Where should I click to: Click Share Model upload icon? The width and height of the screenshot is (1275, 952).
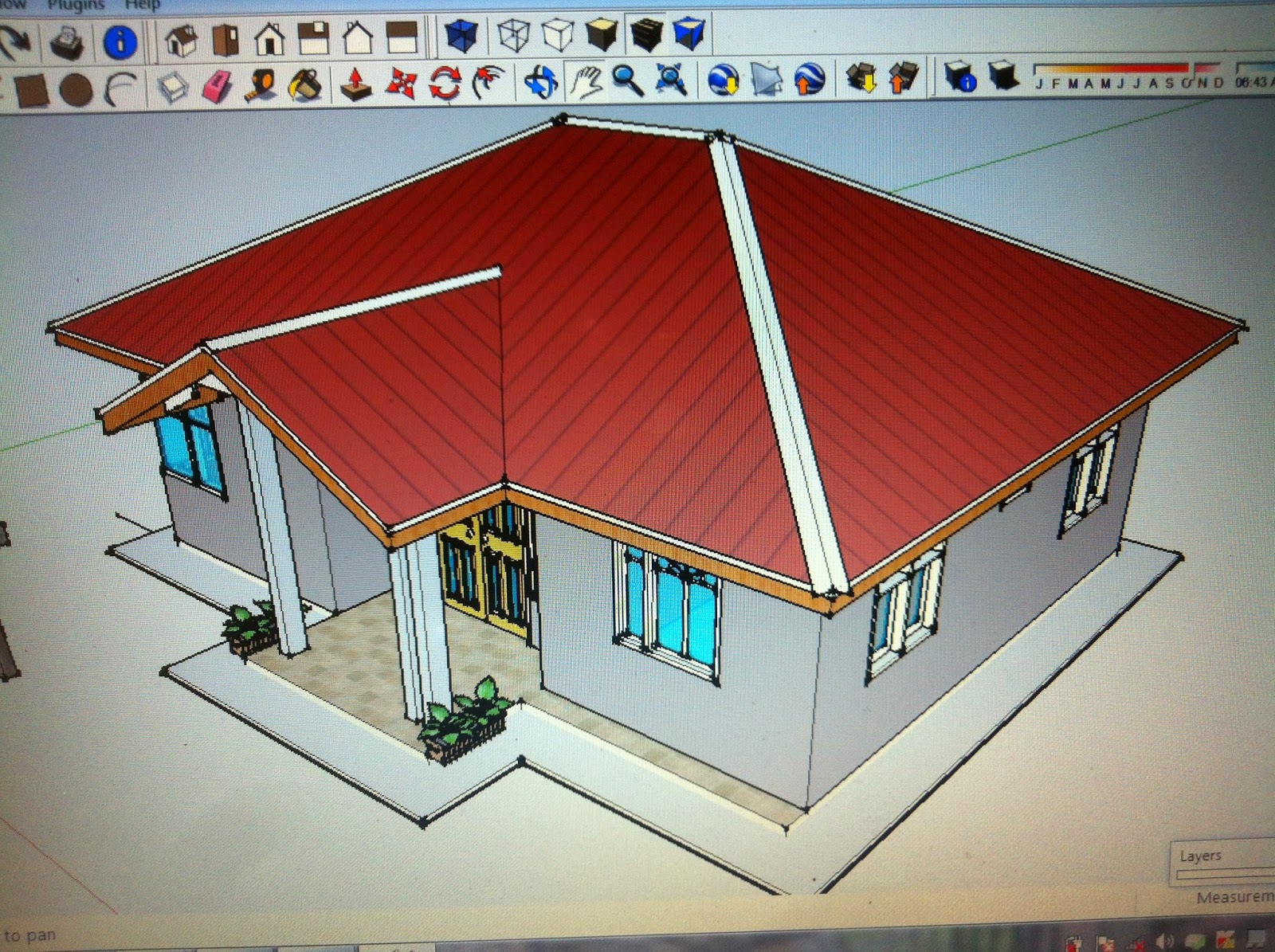point(904,77)
